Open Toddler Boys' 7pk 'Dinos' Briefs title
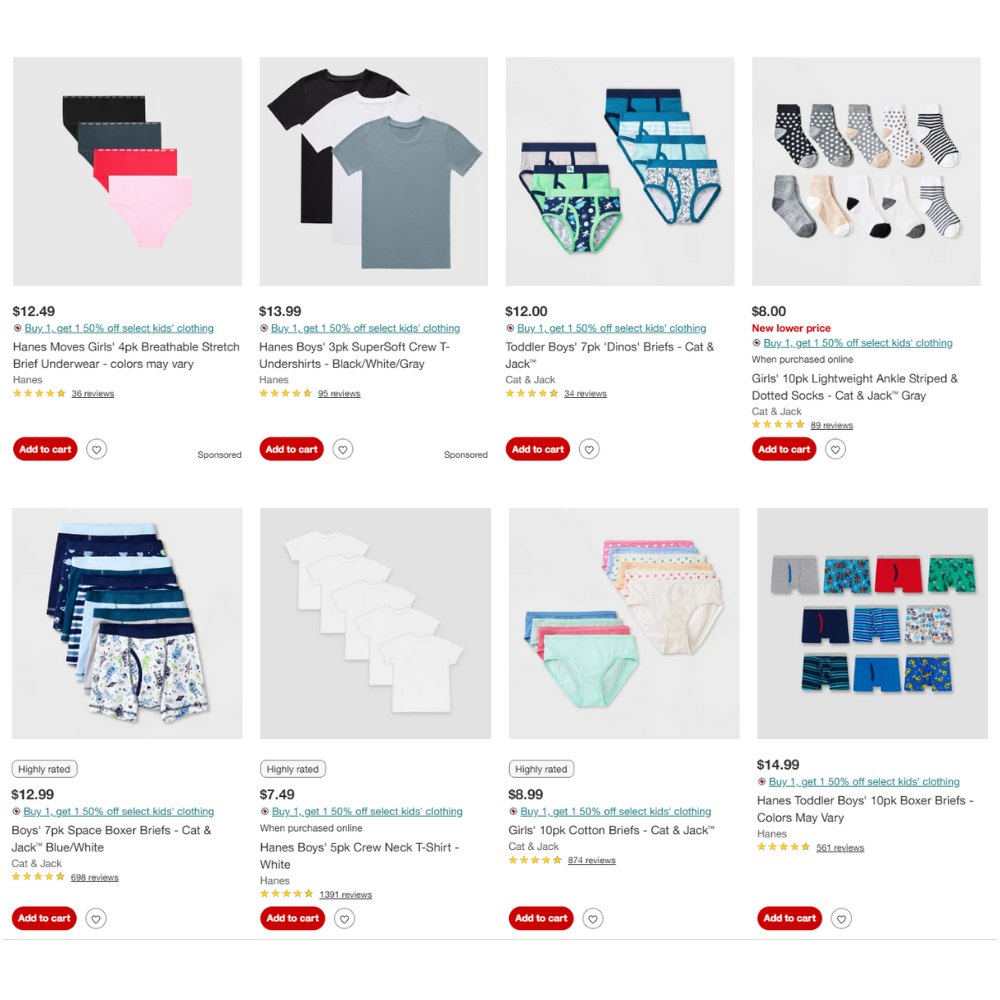Viewport: 1000px width, 1000px height. coord(610,355)
